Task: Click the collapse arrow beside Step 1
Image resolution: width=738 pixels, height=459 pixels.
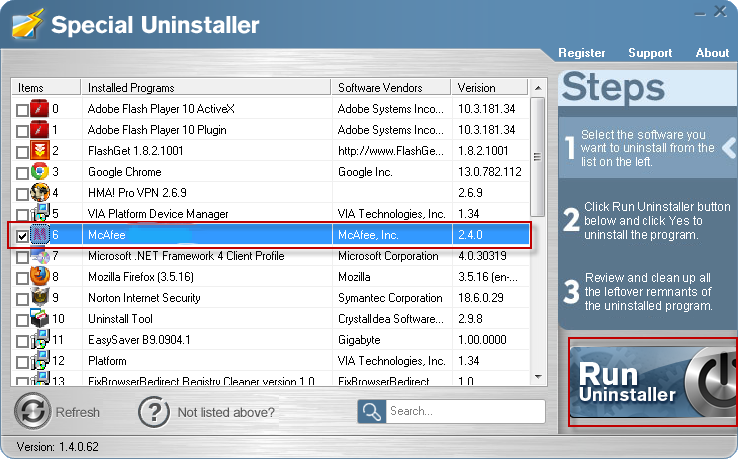Action: click(729, 148)
